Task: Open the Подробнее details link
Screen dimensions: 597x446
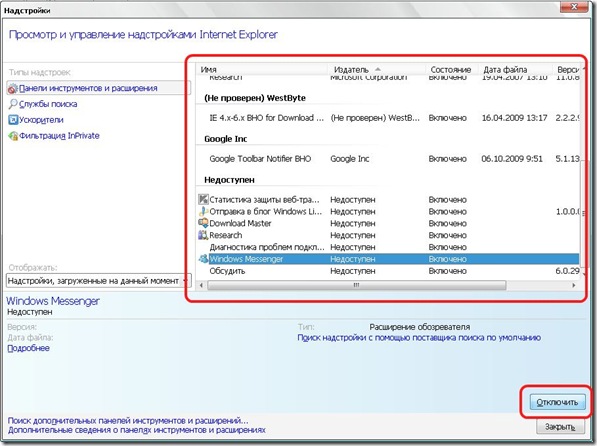Action: pyautogui.click(x=29, y=348)
